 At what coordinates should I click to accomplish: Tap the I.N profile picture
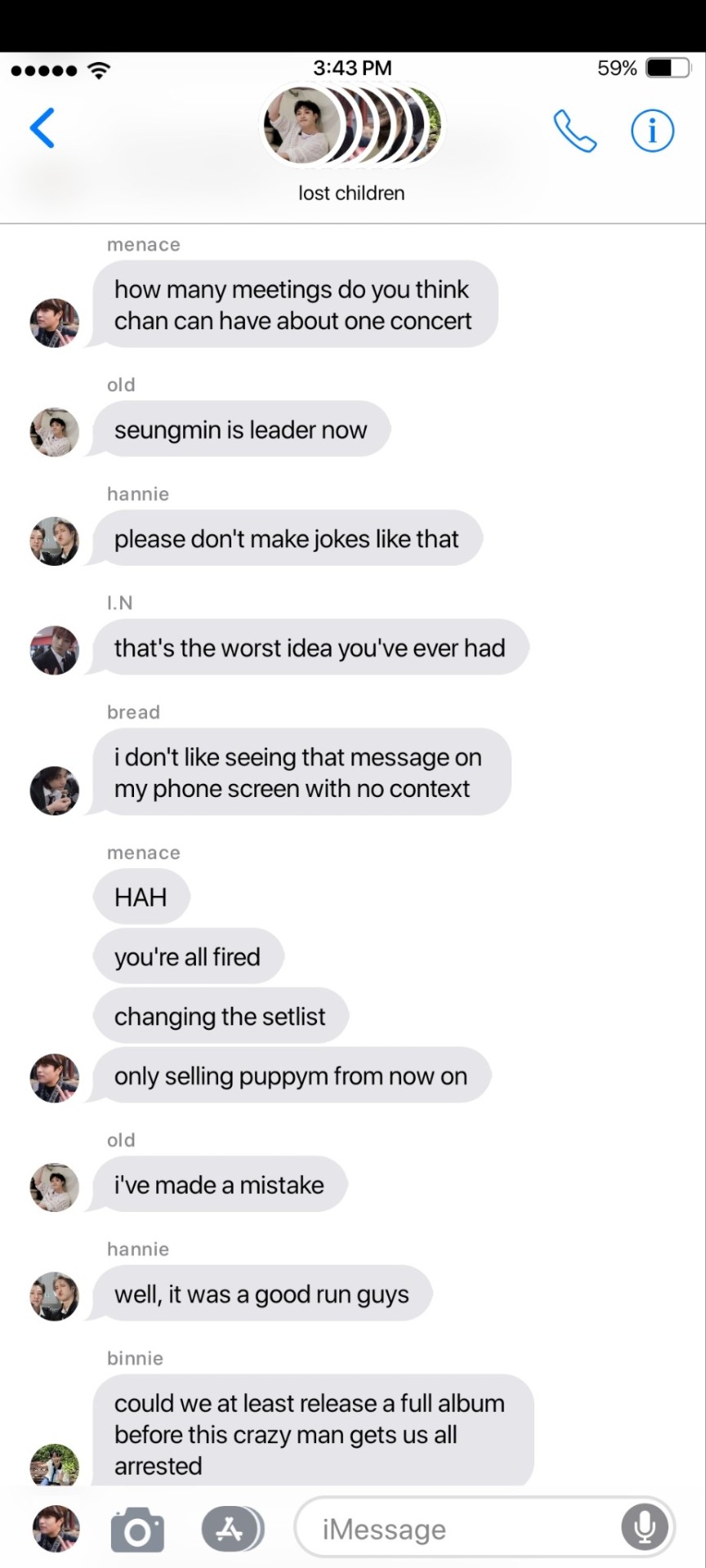55,650
